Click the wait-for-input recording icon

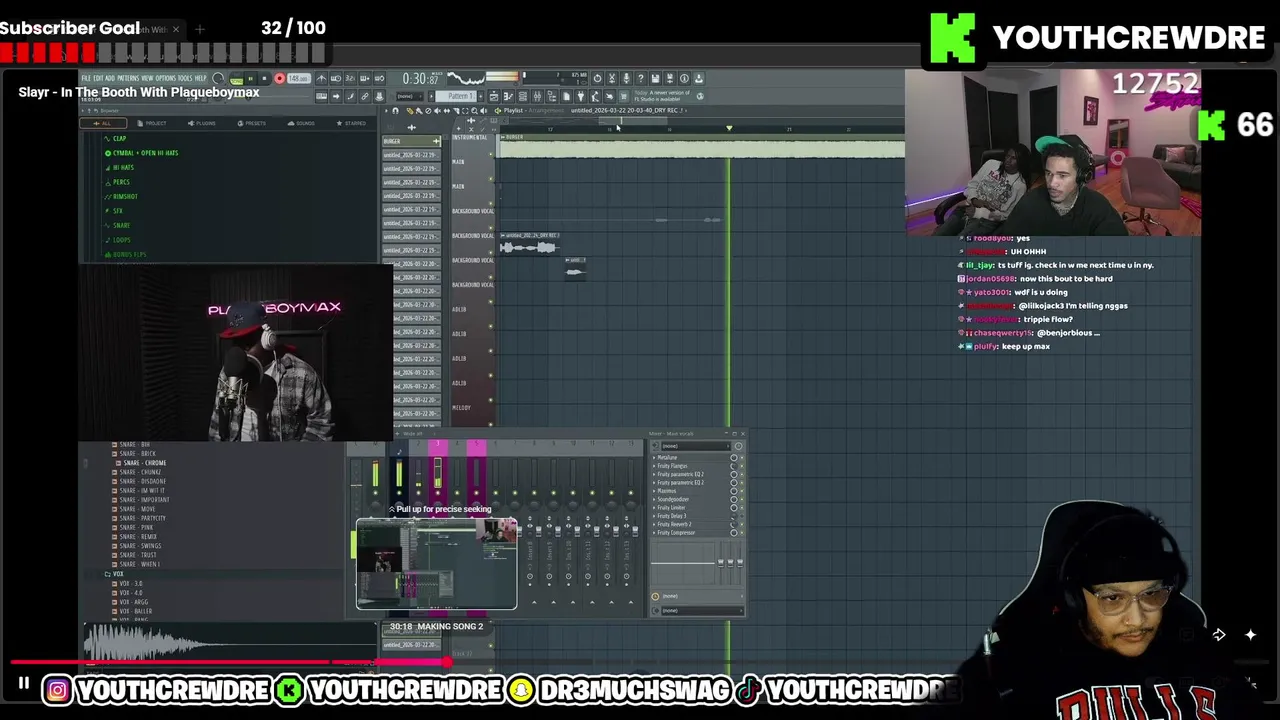click(336, 78)
